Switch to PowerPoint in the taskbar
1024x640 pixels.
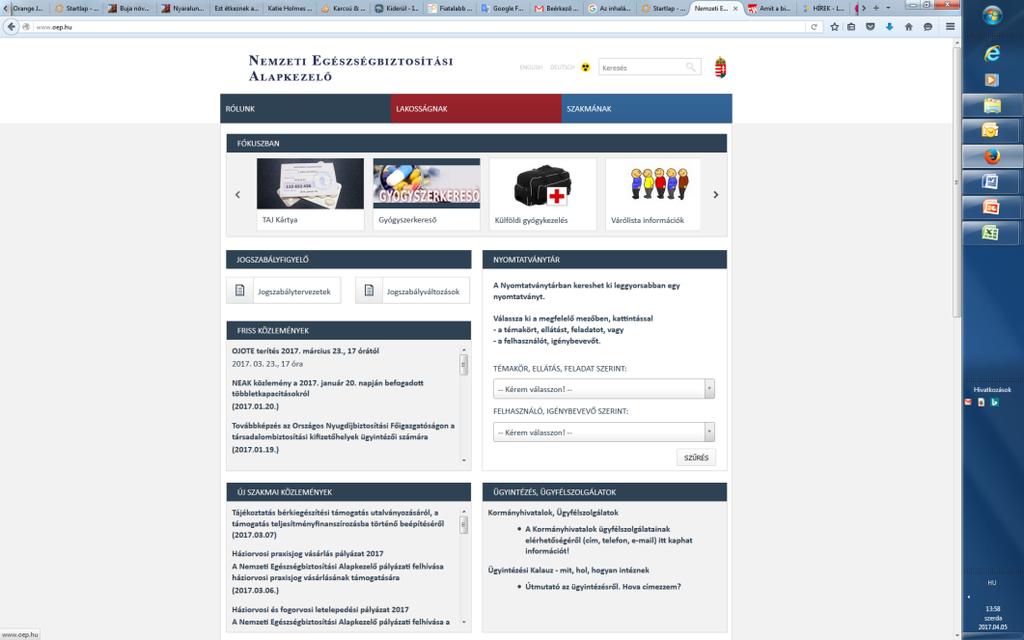click(991, 208)
